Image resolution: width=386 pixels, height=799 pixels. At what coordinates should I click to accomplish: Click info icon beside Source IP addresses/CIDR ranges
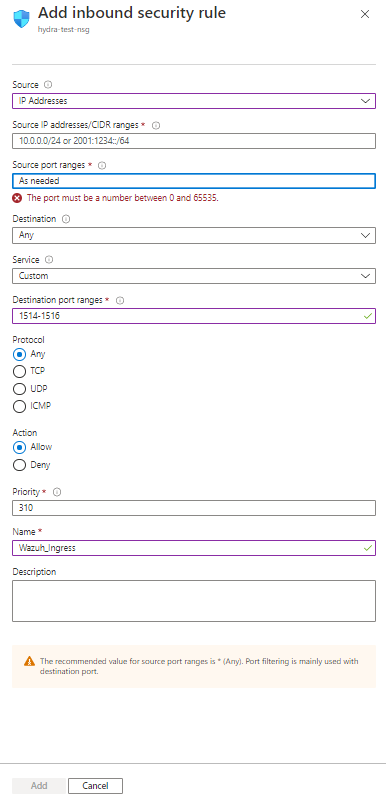pos(156,125)
